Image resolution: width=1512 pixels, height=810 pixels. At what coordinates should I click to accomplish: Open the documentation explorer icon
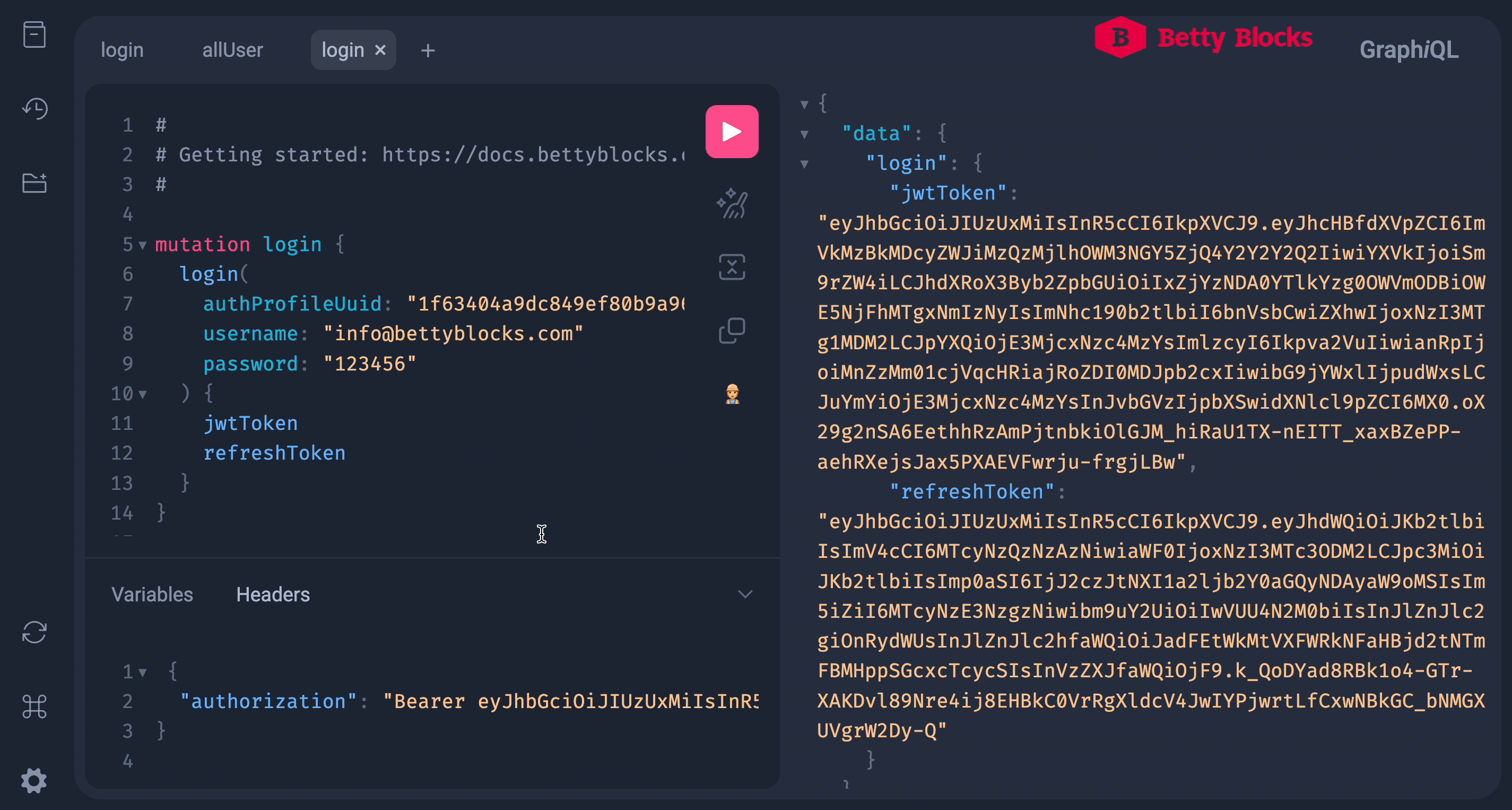click(34, 34)
